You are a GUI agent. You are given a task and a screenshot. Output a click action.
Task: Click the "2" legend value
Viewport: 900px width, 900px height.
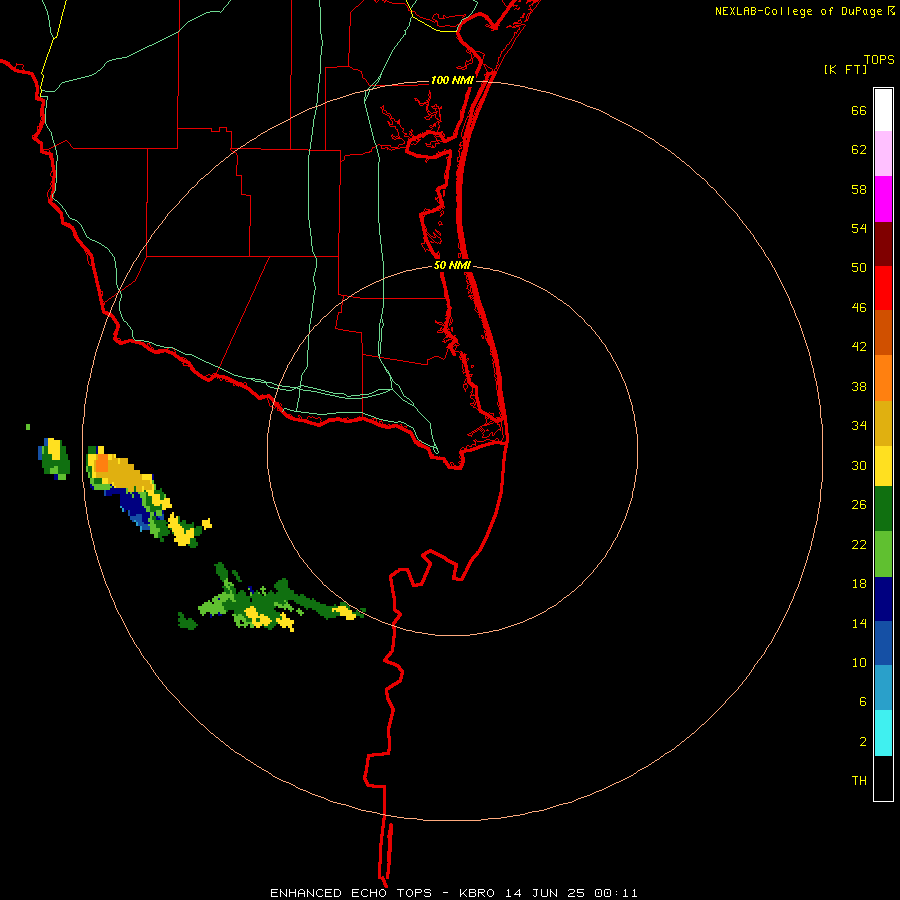coord(863,742)
